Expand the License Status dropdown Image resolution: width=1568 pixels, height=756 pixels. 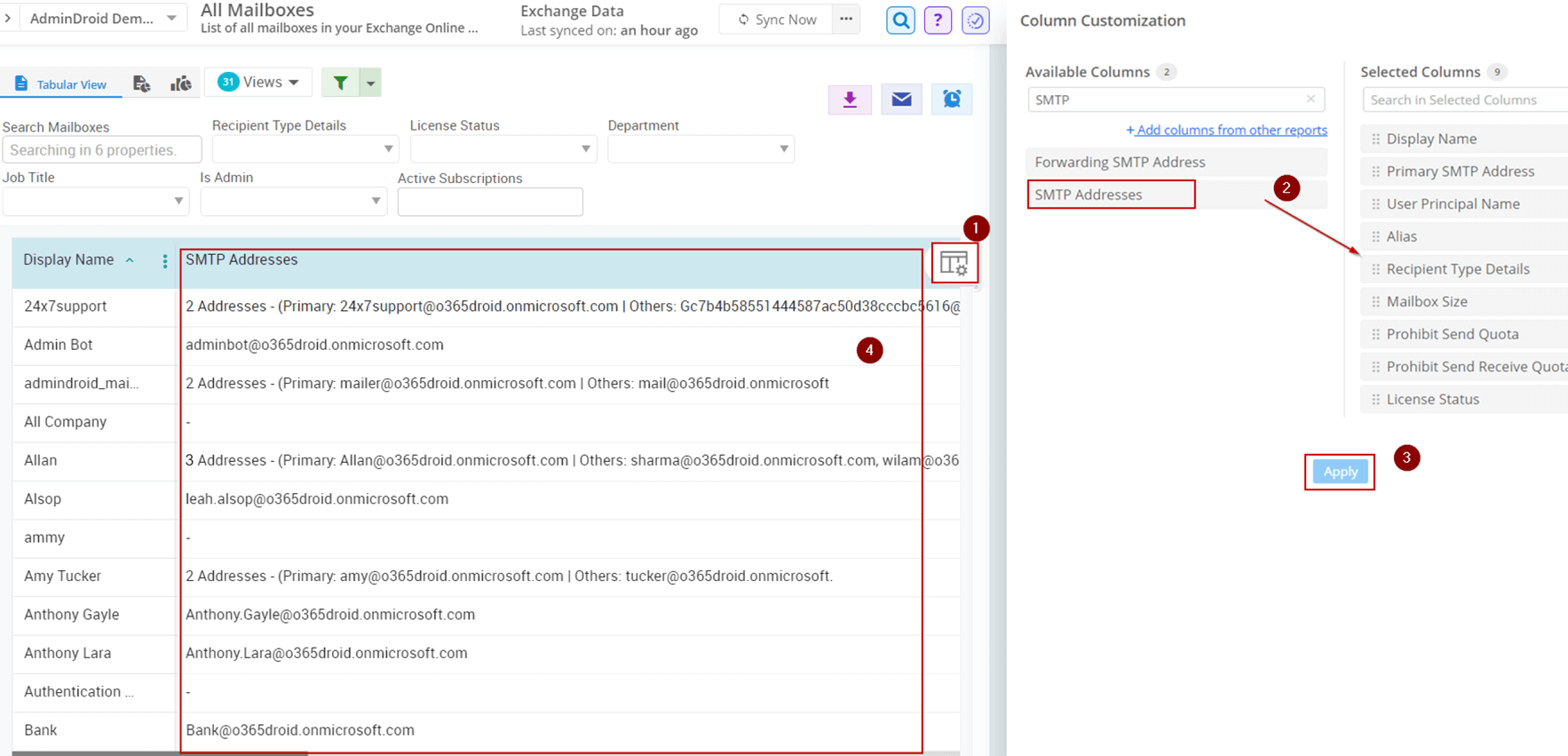tap(502, 149)
